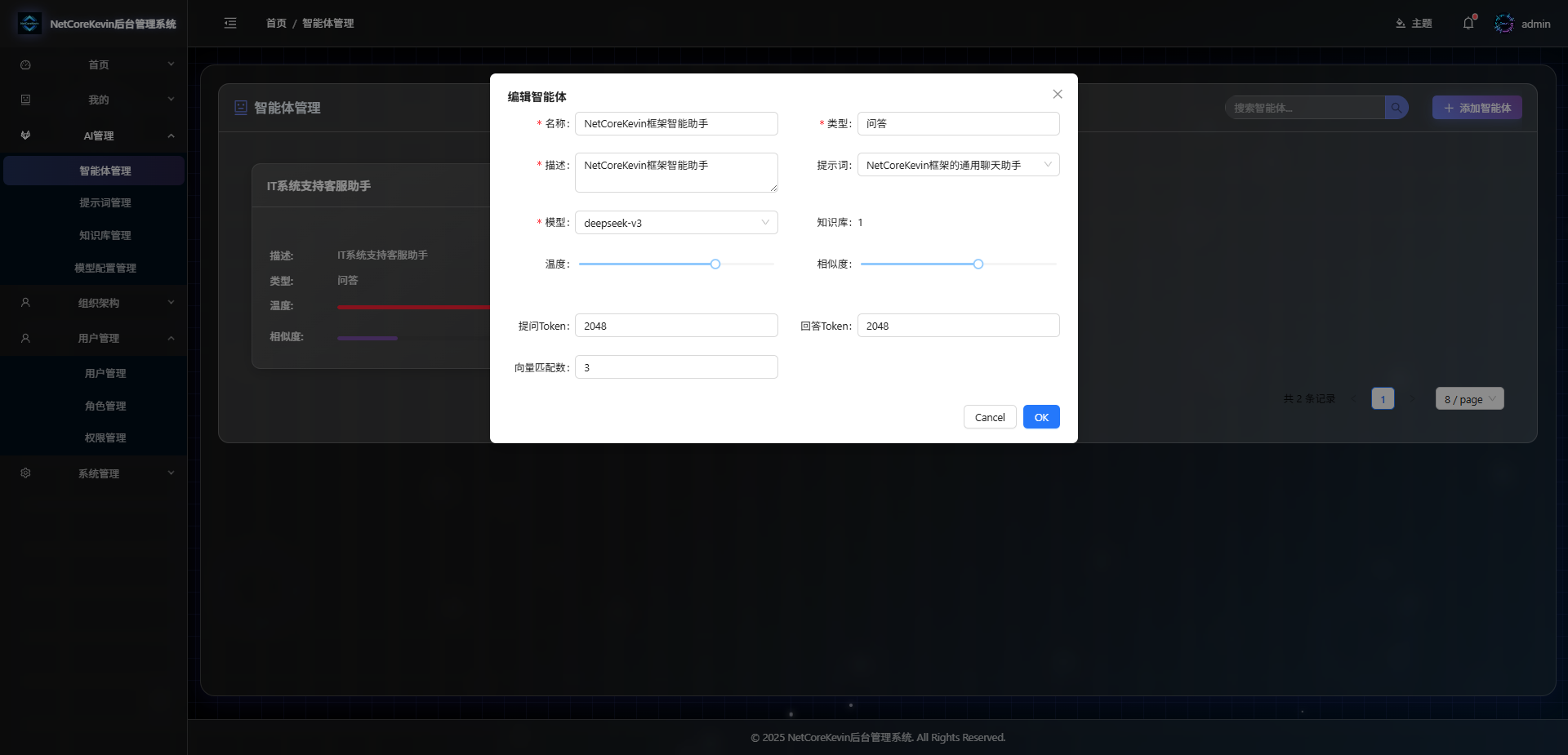Click the 系统管理 gear icon
This screenshot has height=755, width=1568.
point(25,473)
